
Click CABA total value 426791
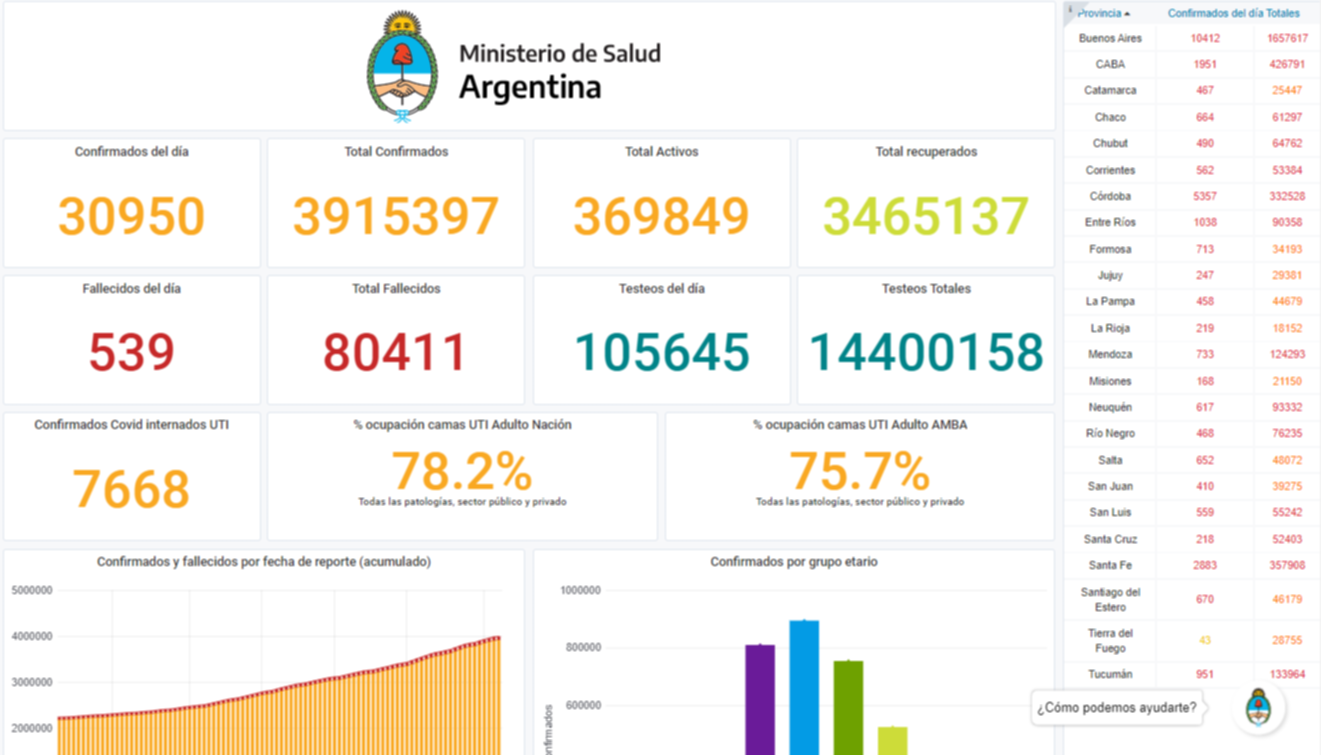[1287, 64]
